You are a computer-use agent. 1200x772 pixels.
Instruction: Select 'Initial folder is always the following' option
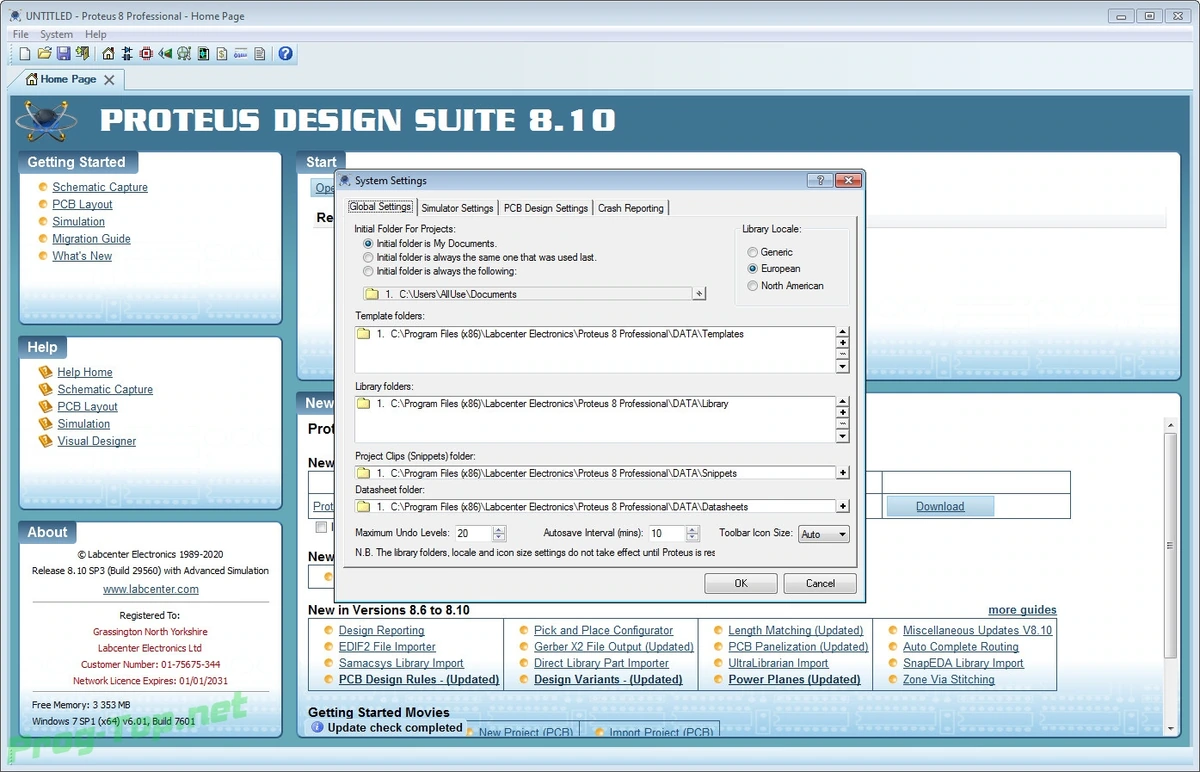[x=440, y=271]
